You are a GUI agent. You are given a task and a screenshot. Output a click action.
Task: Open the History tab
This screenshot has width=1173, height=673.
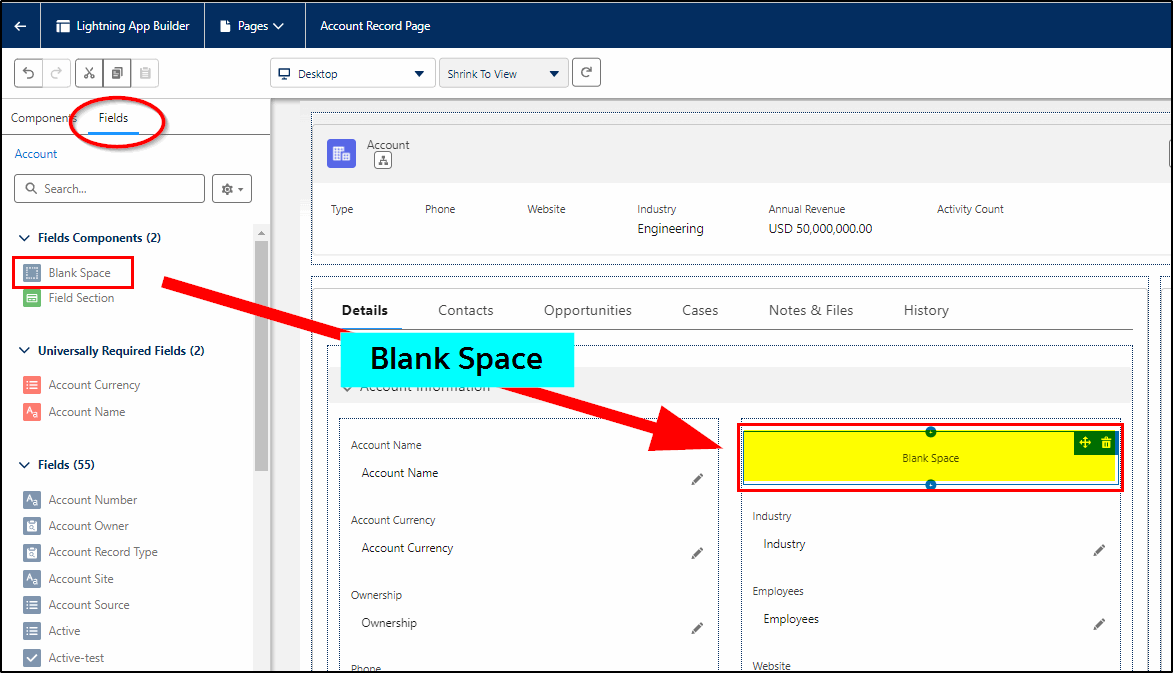926,310
